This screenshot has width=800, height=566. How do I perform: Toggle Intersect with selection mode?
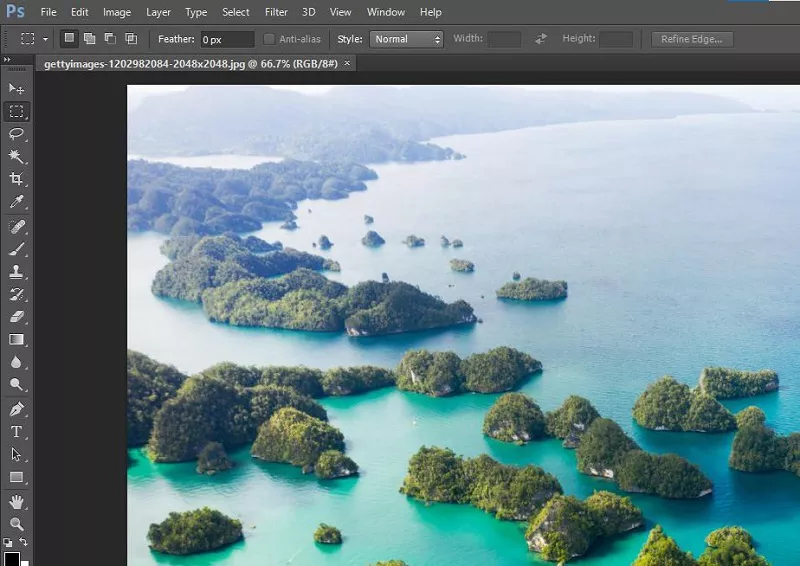(131, 39)
